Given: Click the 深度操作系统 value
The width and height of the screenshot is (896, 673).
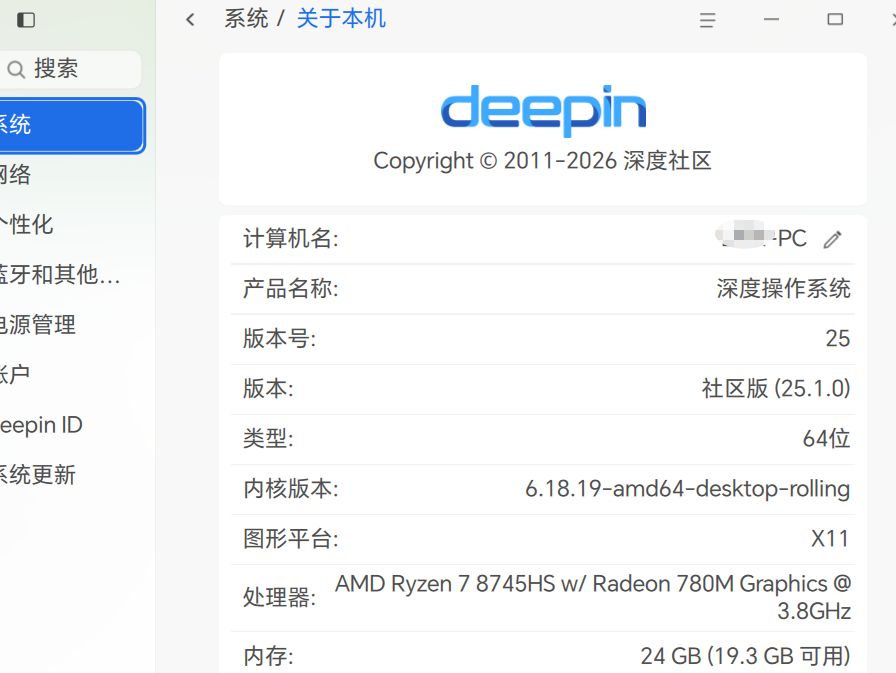Looking at the screenshot, I should pyautogui.click(x=783, y=289).
